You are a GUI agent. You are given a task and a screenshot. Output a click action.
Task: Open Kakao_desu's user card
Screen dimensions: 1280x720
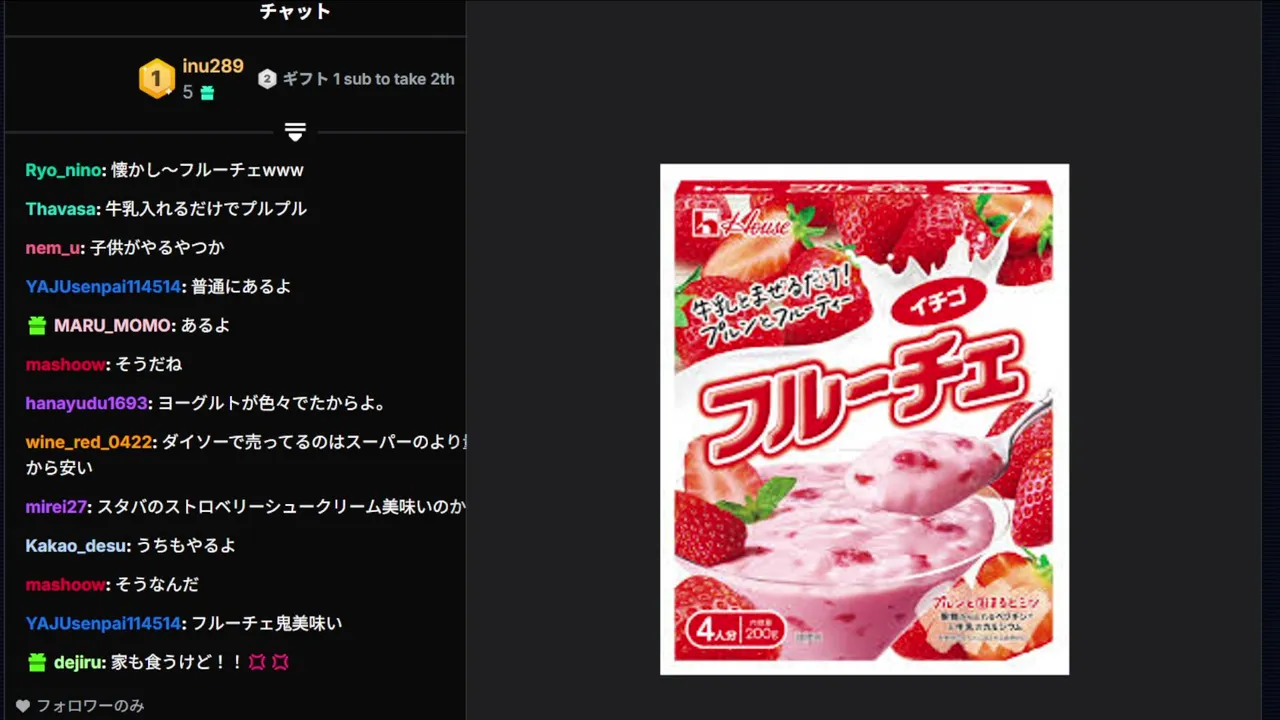pos(76,546)
